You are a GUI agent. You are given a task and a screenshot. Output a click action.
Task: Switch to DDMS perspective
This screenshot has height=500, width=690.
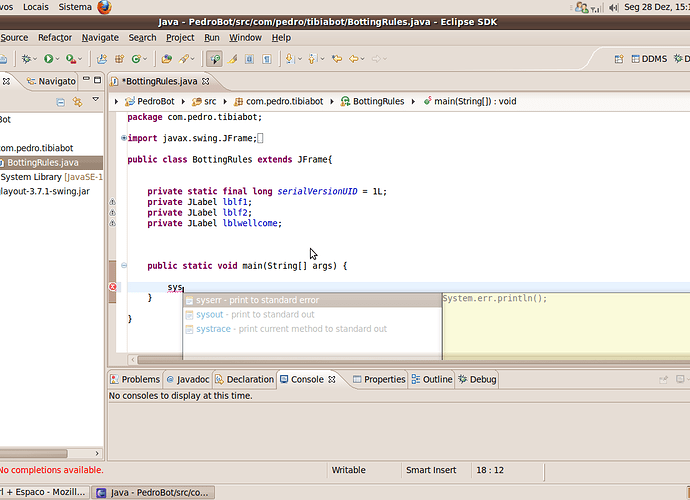(649, 59)
